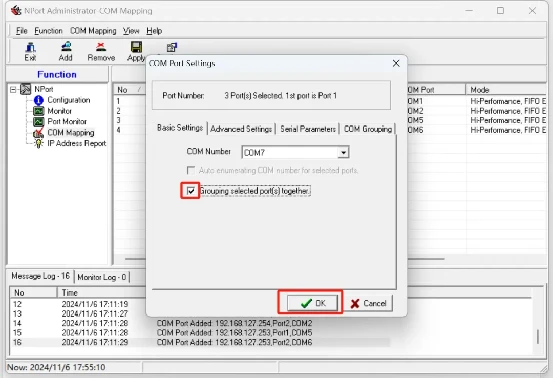Open Port Monitor in the function tree
This screenshot has height=378, width=554.
point(67,122)
